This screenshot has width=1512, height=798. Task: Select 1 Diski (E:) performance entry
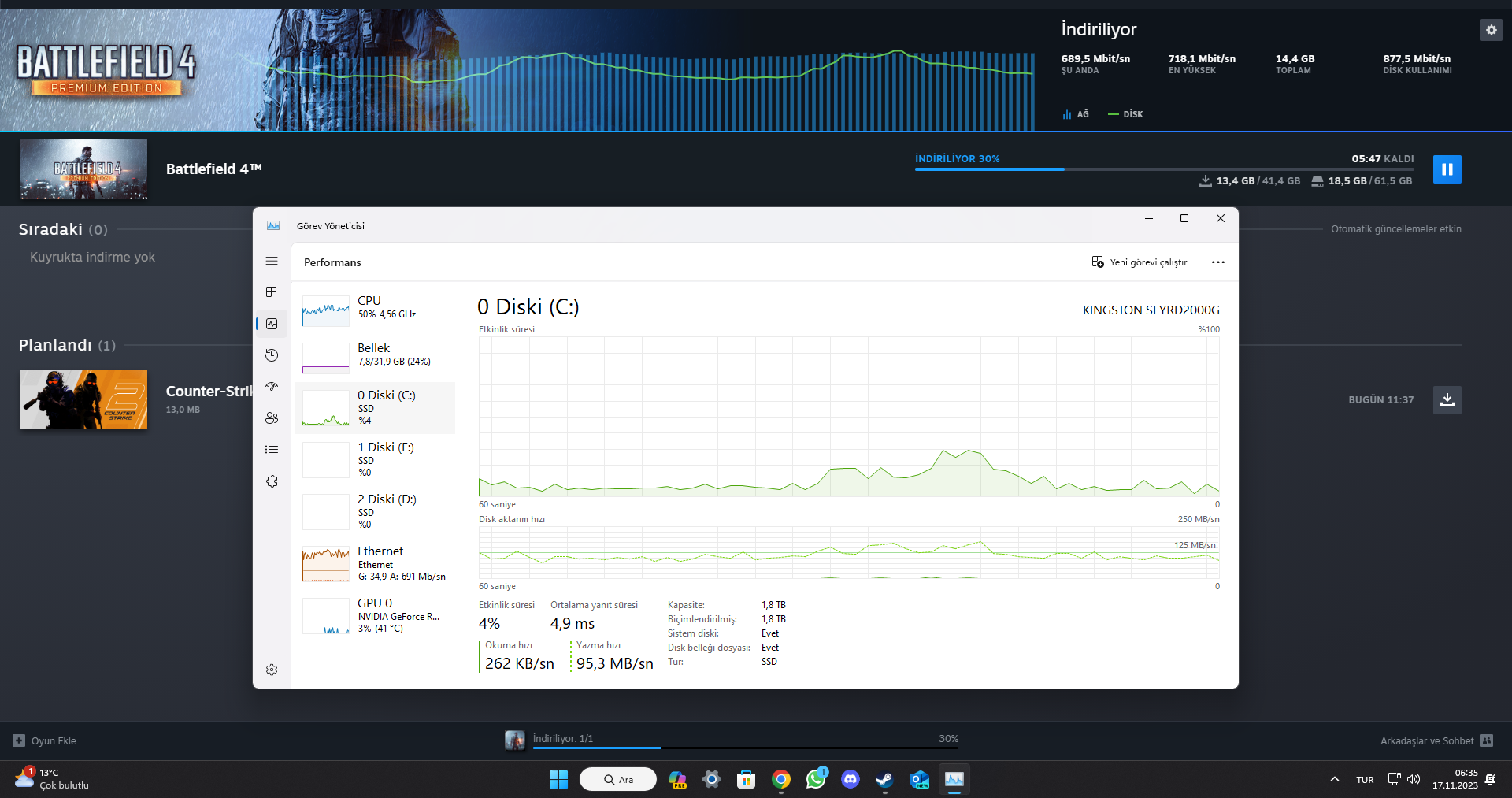point(375,460)
